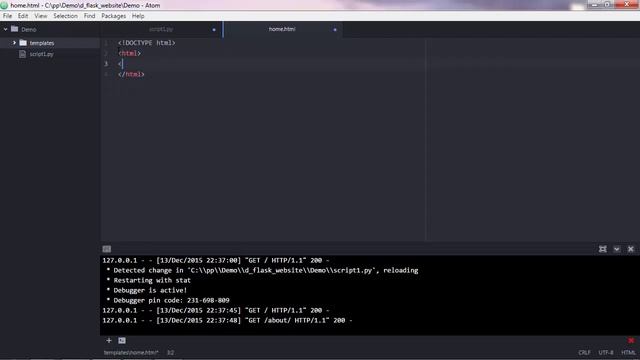The height and width of the screenshot is (360, 640).
Task: Open the Packages menu
Action: [113, 16]
